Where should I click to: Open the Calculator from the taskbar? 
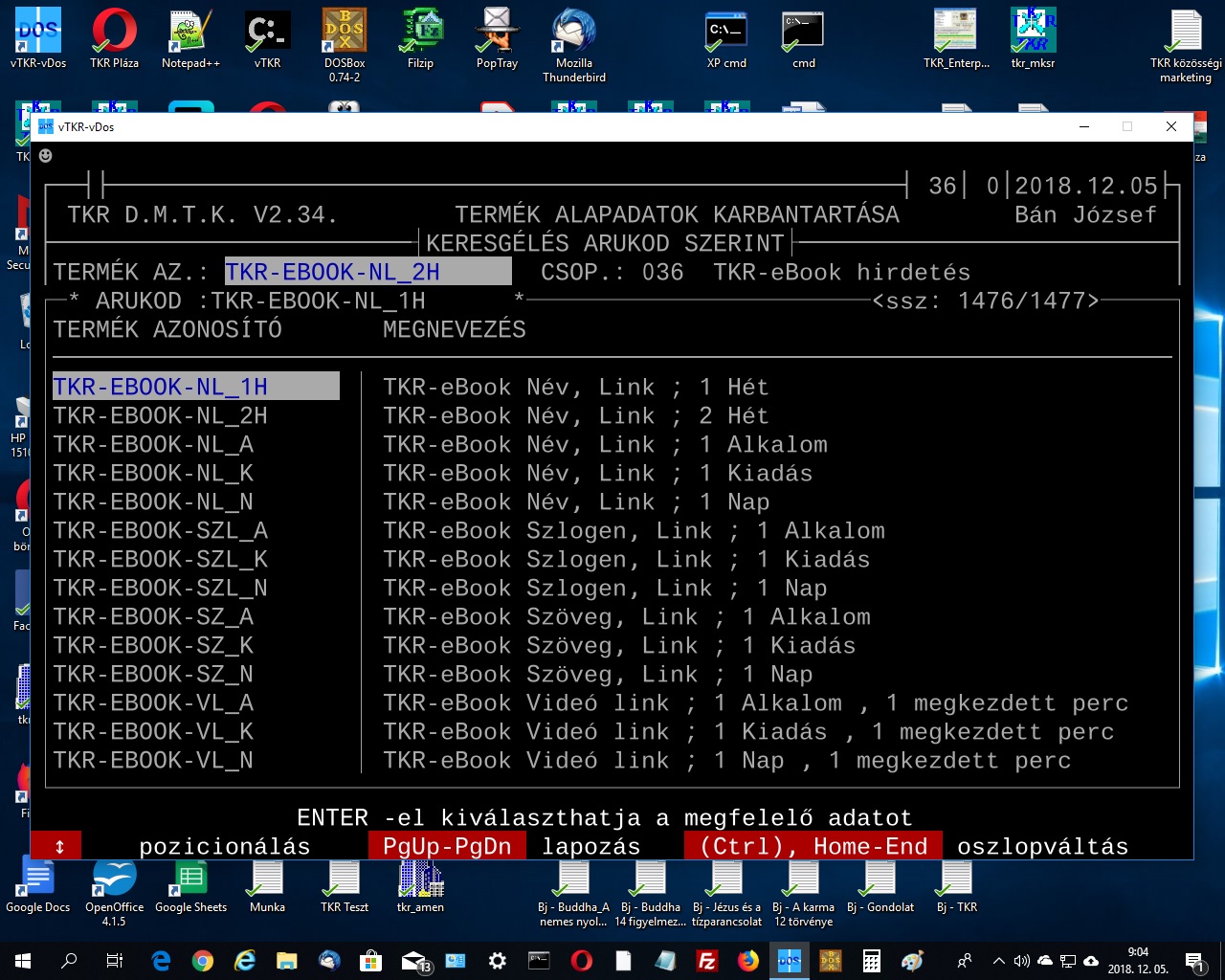point(872,961)
